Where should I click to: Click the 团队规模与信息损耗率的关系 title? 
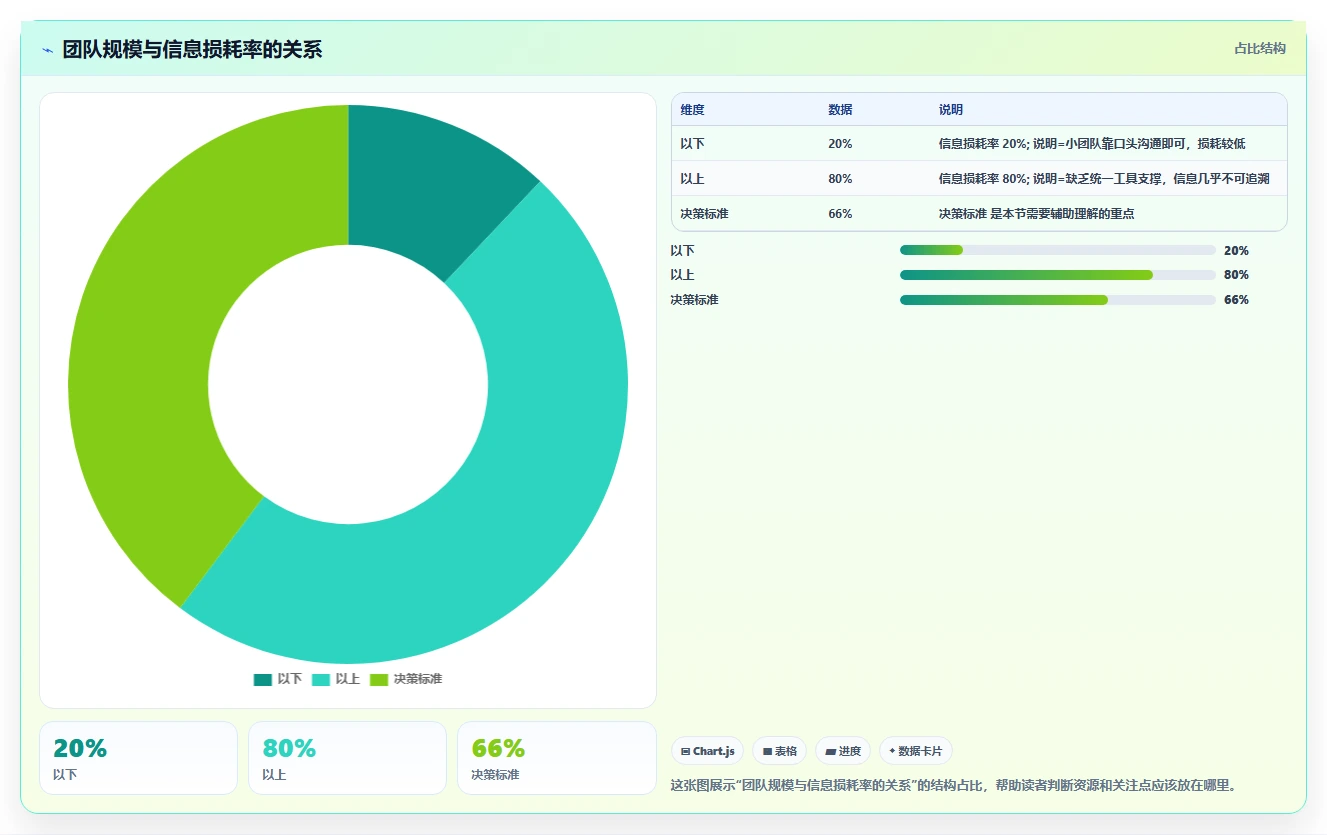click(x=192, y=50)
